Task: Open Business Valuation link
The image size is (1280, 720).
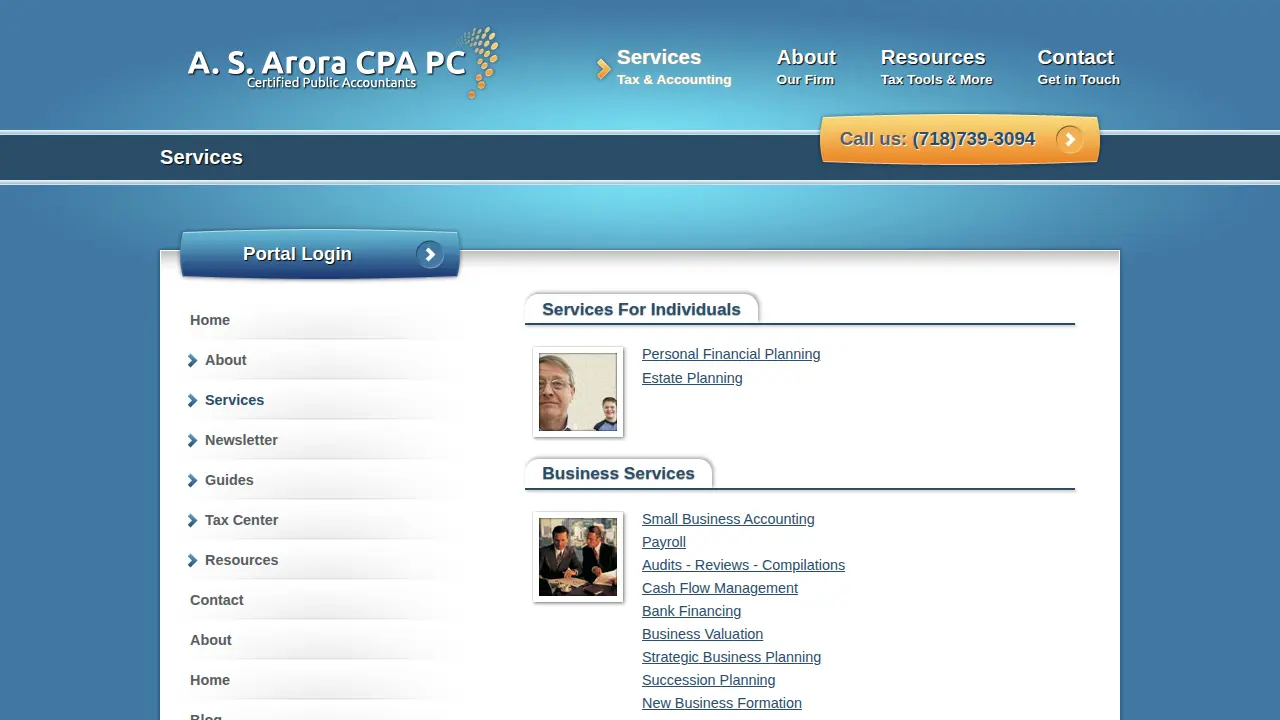Action: click(702, 634)
